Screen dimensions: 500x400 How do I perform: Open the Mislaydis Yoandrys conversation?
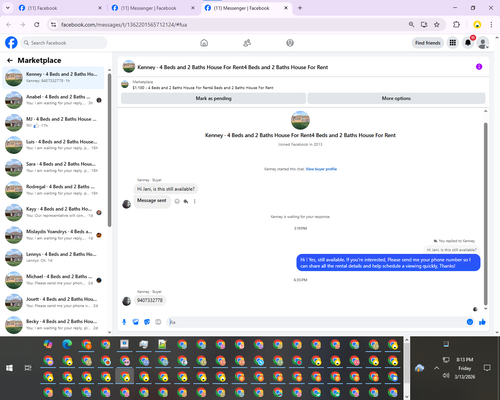tap(53, 235)
